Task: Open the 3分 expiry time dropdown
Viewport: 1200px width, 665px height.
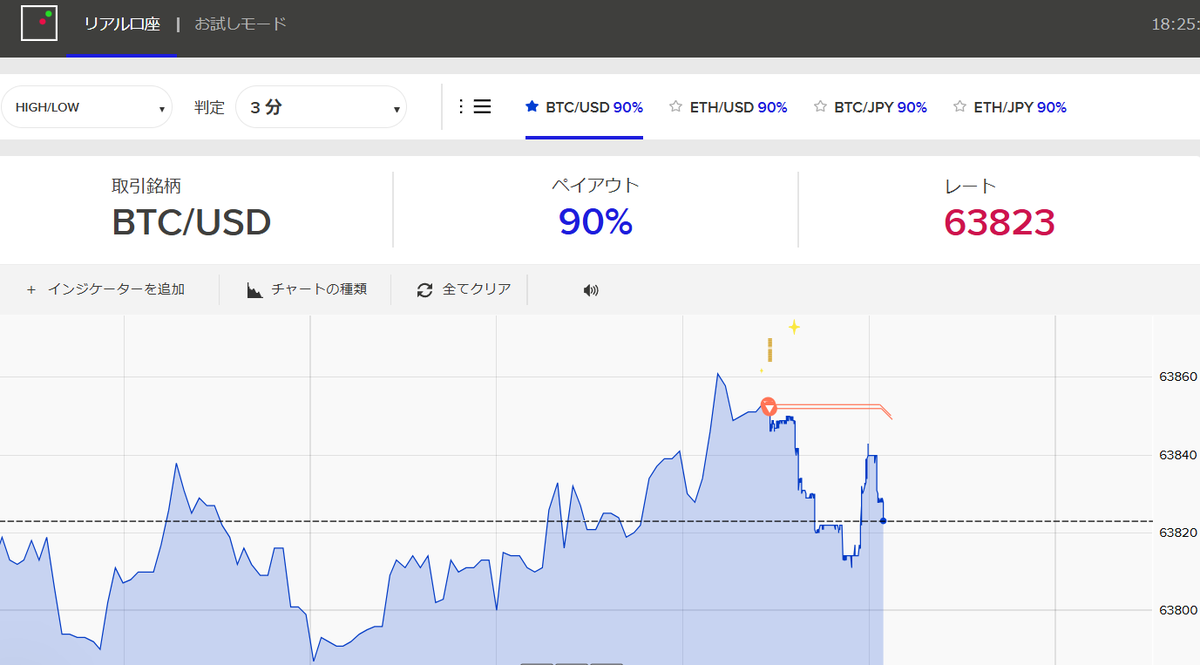Action: (321, 107)
